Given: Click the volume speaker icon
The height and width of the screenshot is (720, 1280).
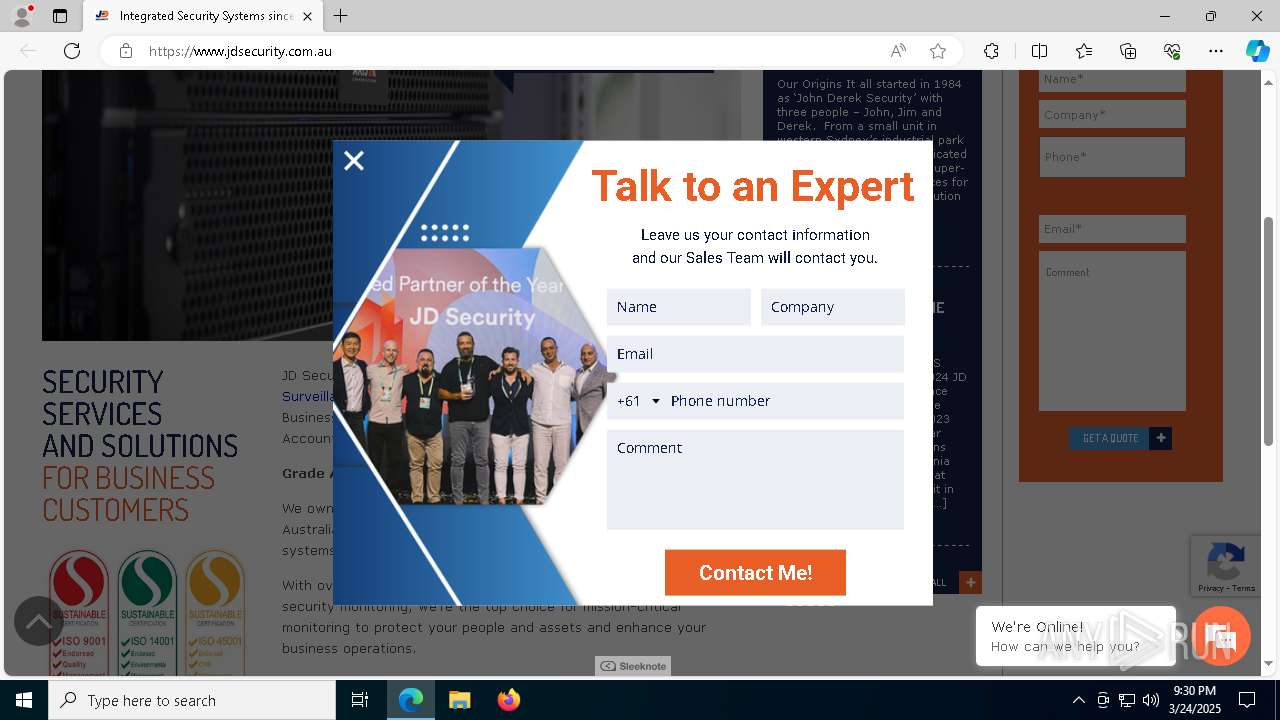Looking at the screenshot, I should [x=1151, y=700].
